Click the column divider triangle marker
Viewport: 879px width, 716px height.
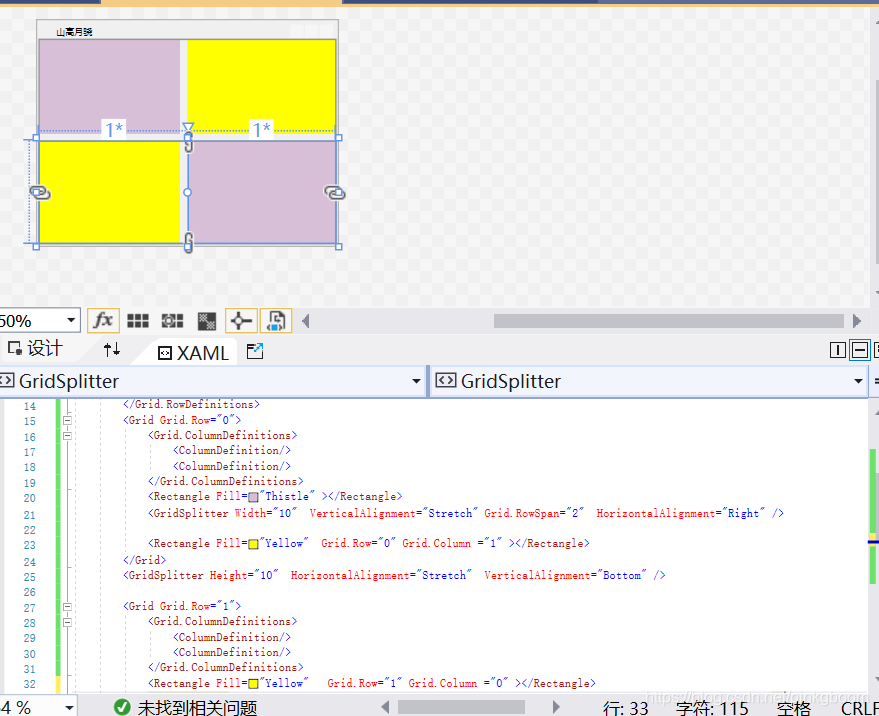pyautogui.click(x=188, y=127)
